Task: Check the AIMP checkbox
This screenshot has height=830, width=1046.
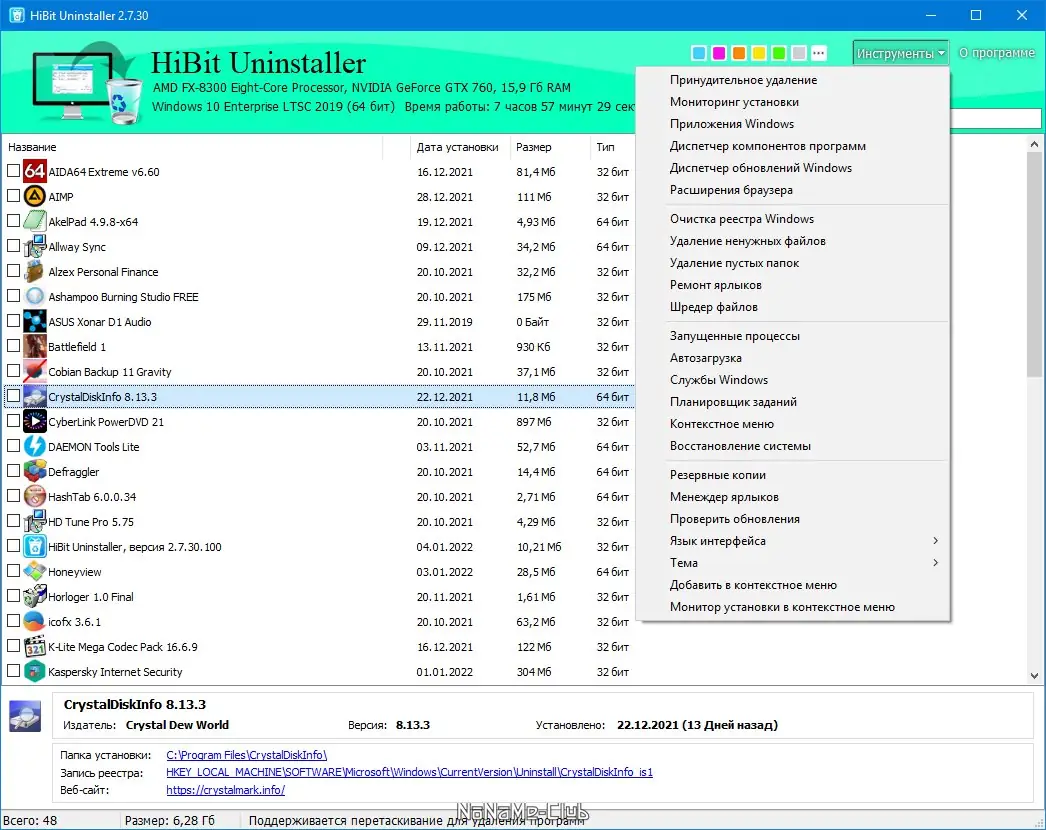Action: (x=13, y=195)
